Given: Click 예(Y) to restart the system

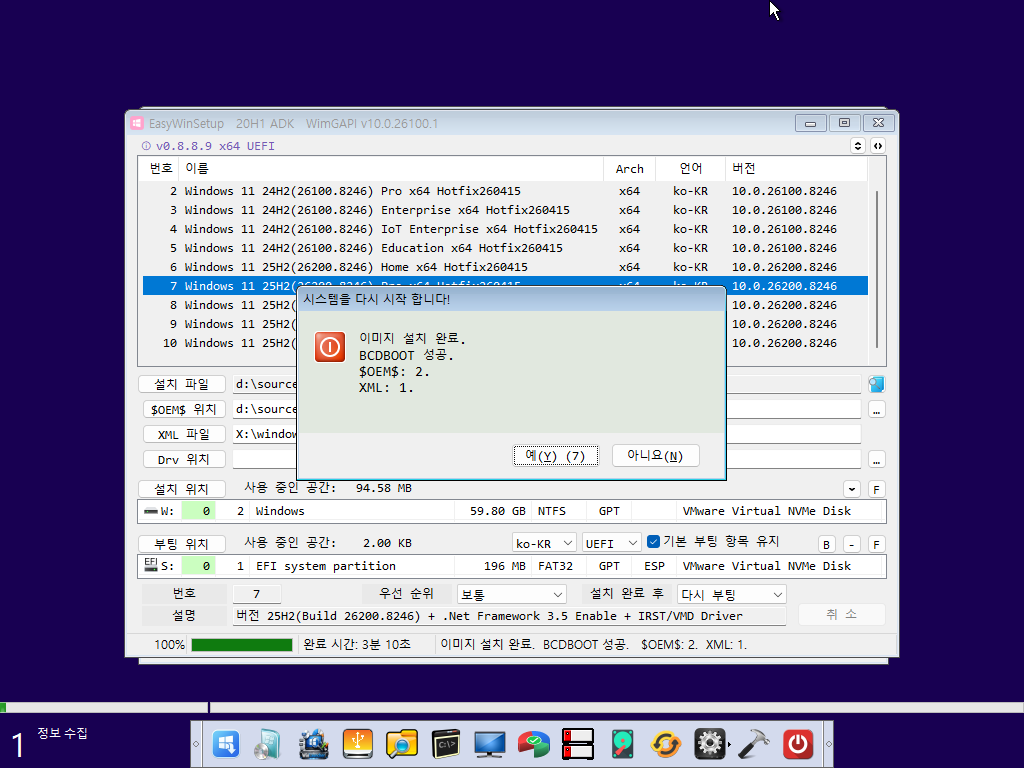Looking at the screenshot, I should click(x=556, y=456).
